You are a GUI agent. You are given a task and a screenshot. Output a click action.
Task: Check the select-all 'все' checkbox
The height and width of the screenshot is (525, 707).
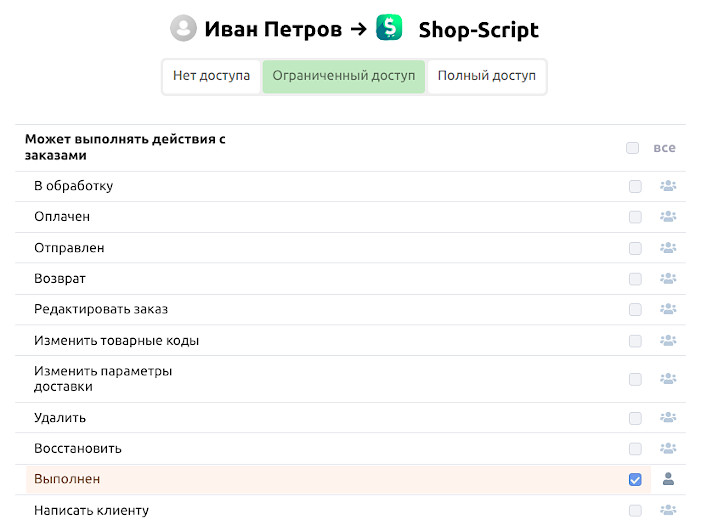(x=632, y=148)
